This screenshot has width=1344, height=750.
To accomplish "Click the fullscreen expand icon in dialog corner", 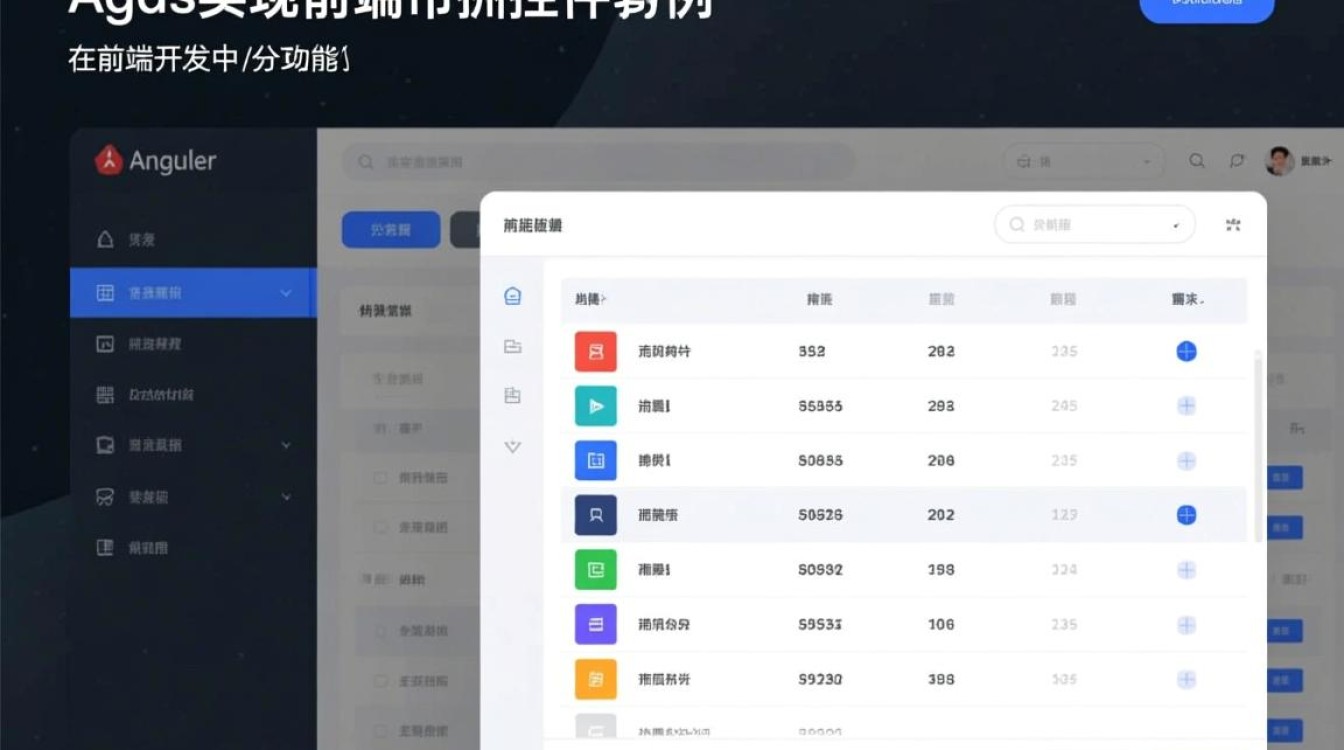I will point(1233,225).
